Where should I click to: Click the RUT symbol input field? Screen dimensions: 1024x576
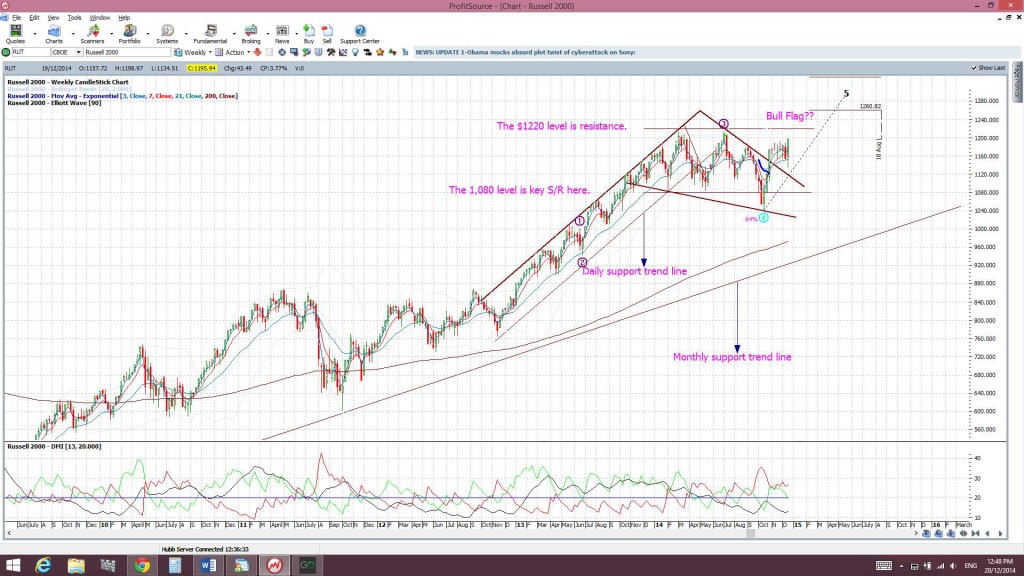(x=31, y=52)
